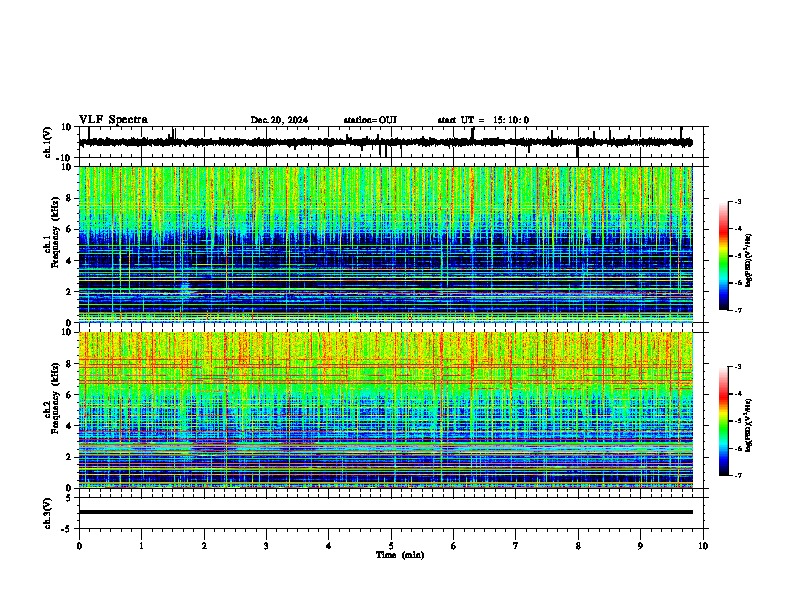792x612 pixels.
Task: Click the "8" kHz tick of ch.2 spectrogram
Action: pyautogui.click(x=69, y=364)
